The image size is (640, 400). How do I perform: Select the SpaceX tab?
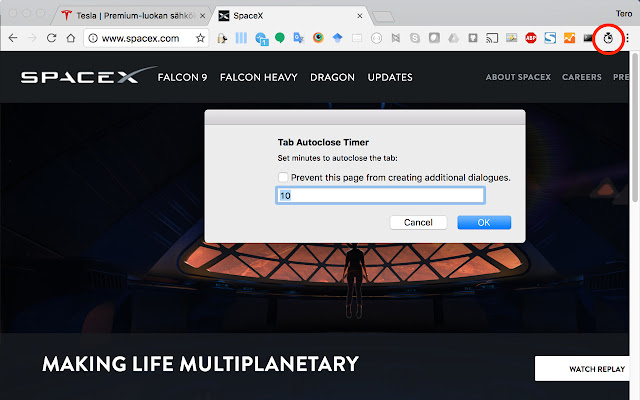point(292,16)
